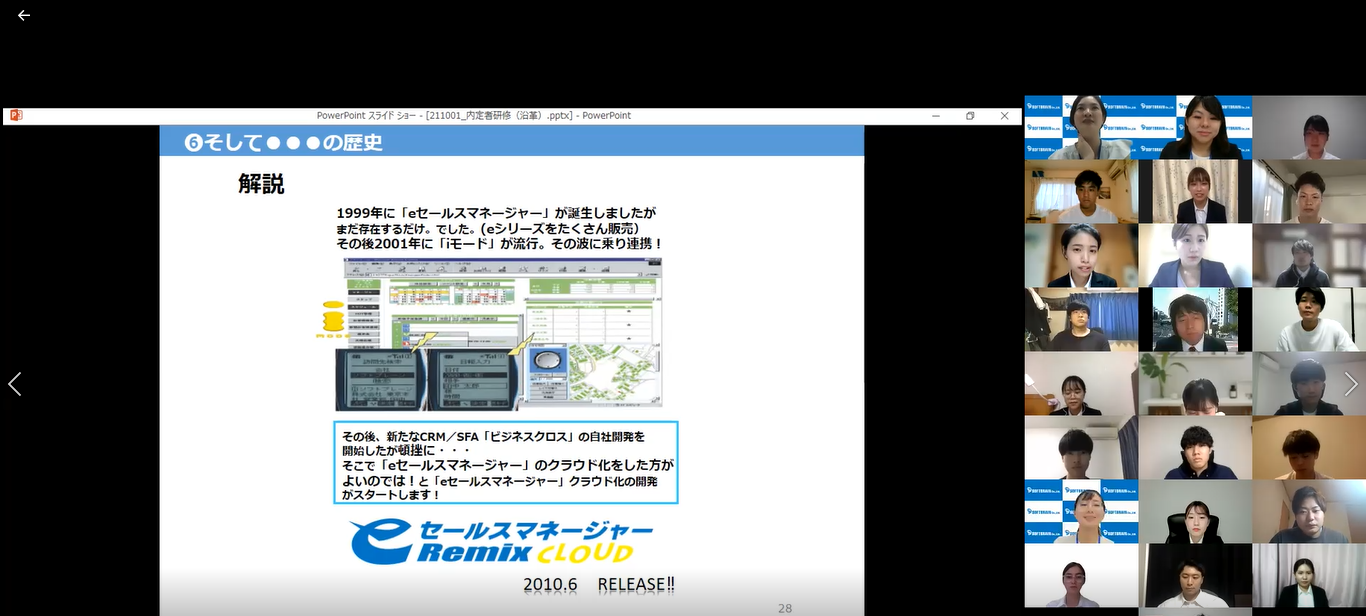Close the PowerPoint slide show window

[x=1005, y=116]
